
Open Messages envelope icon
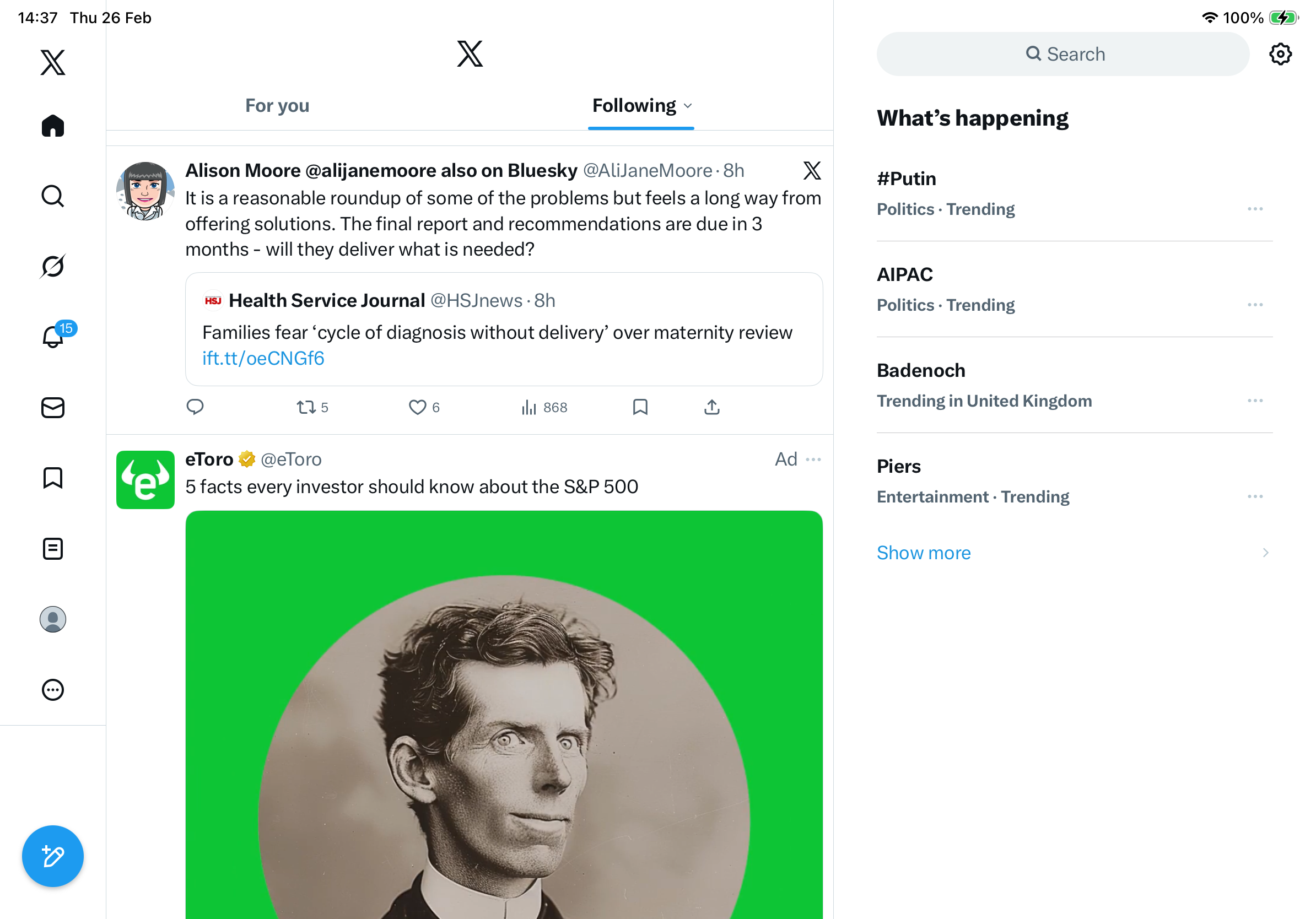[x=53, y=408]
